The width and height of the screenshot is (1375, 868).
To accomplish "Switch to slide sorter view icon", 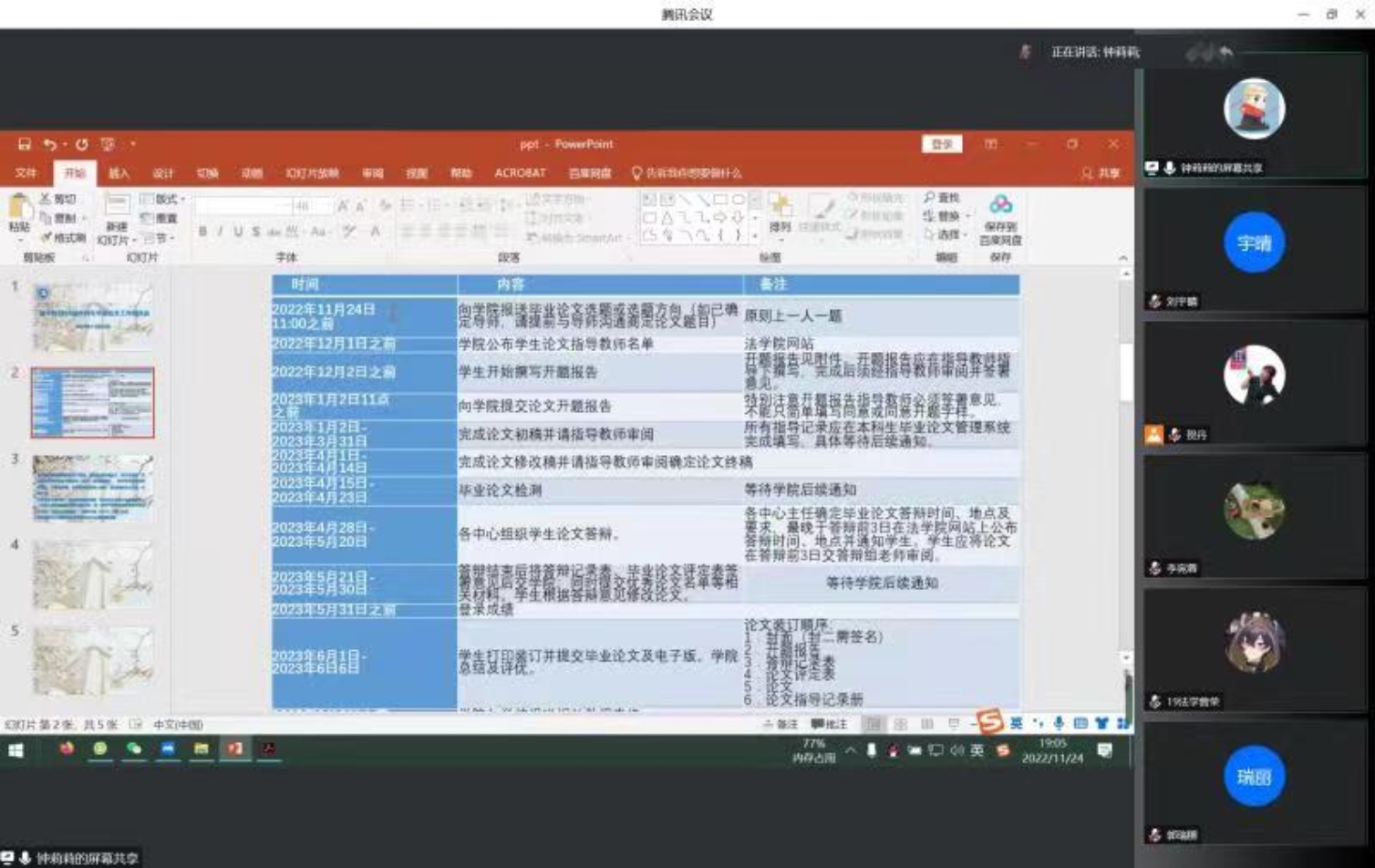I will point(900,724).
